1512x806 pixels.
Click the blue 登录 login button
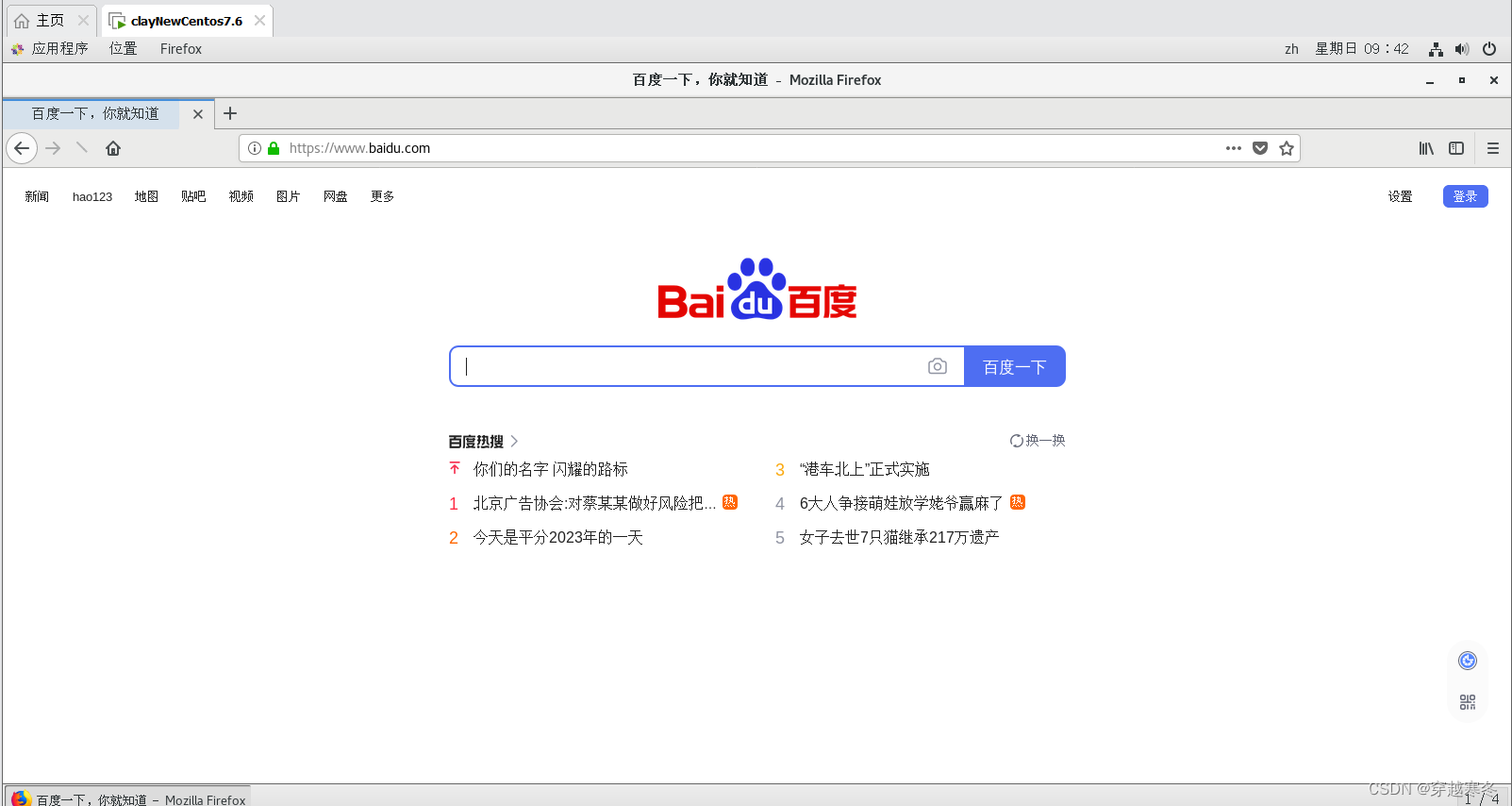(1466, 196)
